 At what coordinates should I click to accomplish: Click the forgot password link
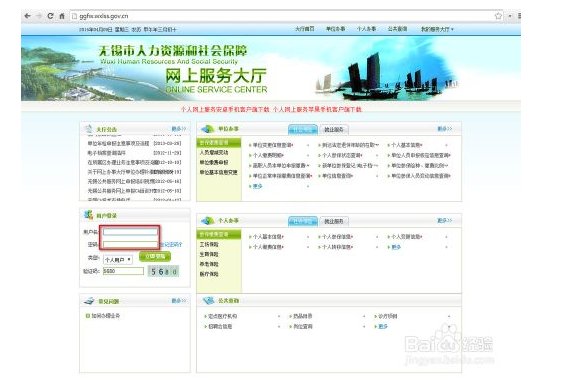(x=171, y=244)
